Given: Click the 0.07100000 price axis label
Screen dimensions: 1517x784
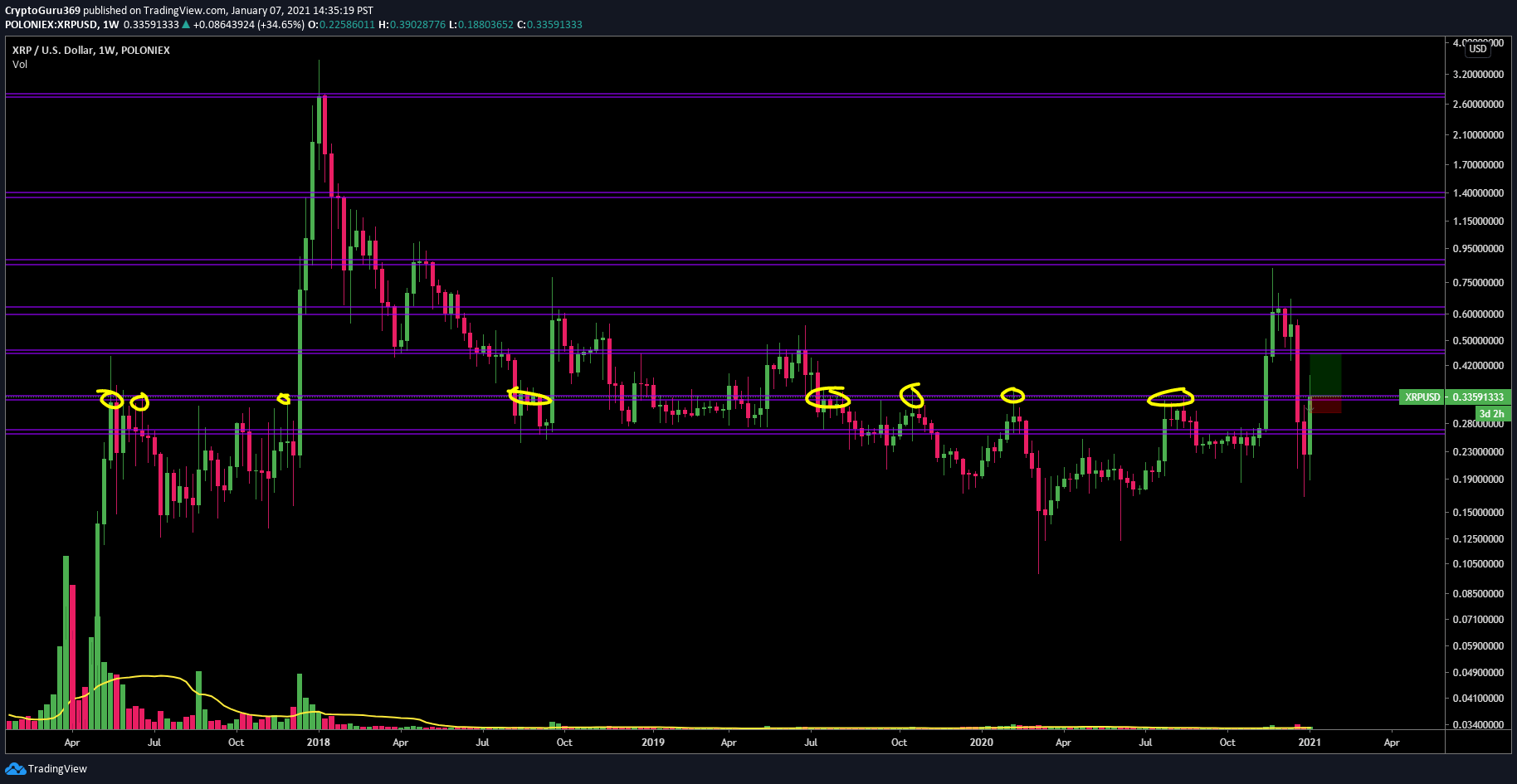Looking at the screenshot, I should pos(1478,620).
